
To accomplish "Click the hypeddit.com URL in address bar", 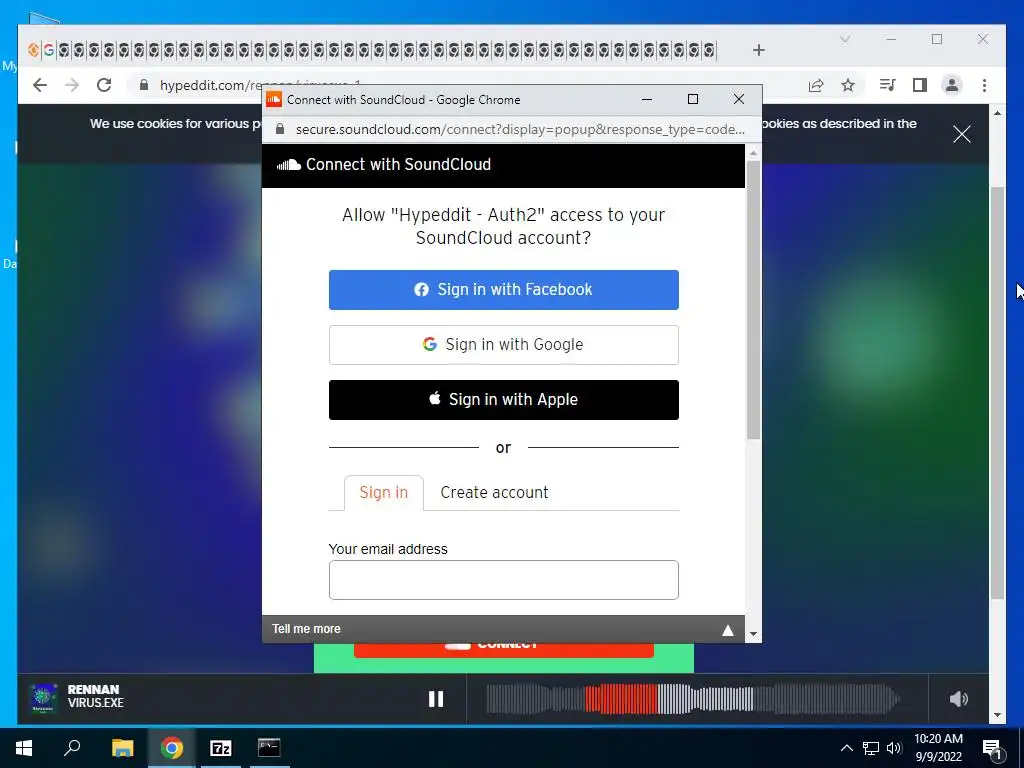I will tap(260, 85).
